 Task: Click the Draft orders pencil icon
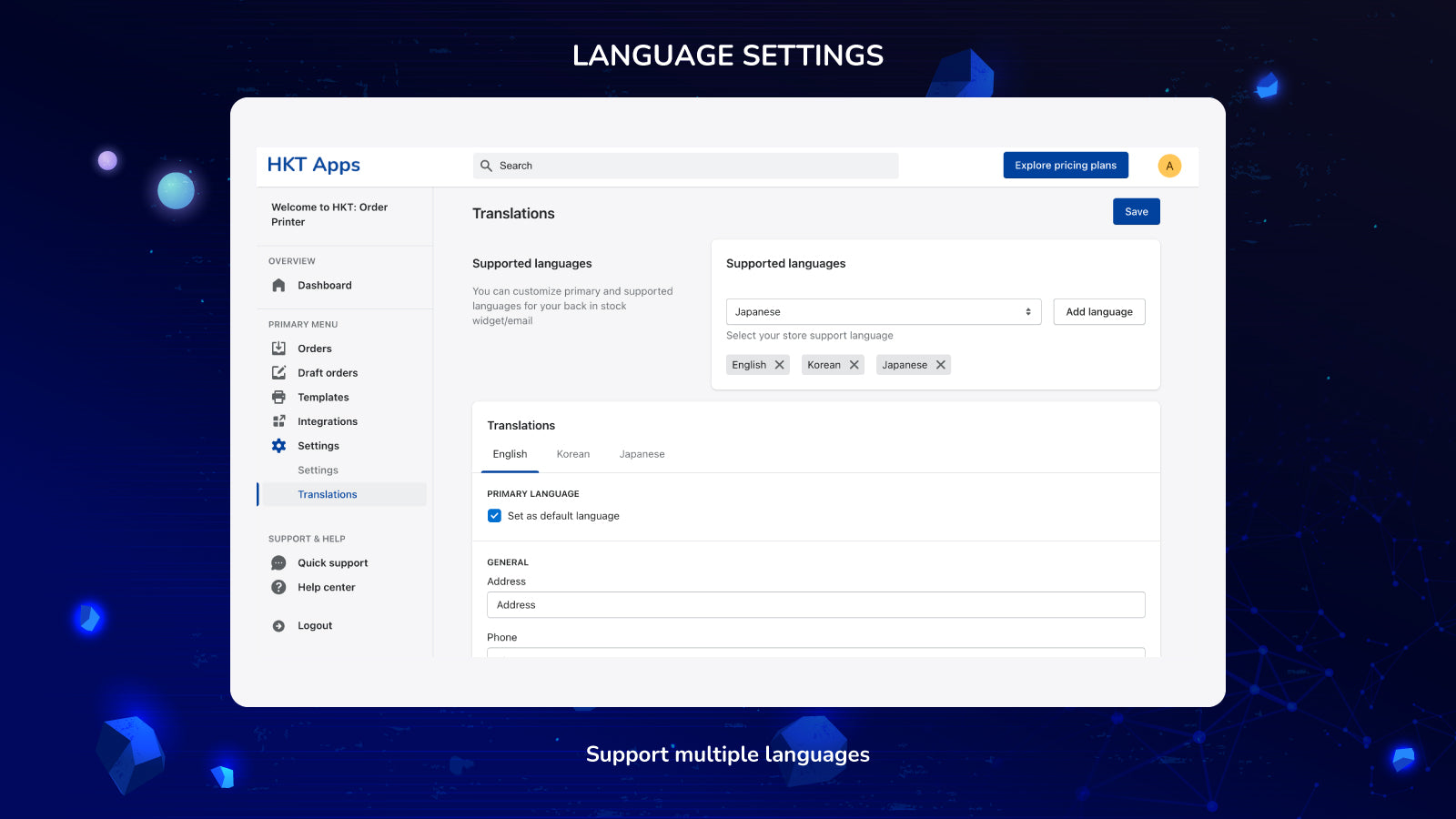278,372
